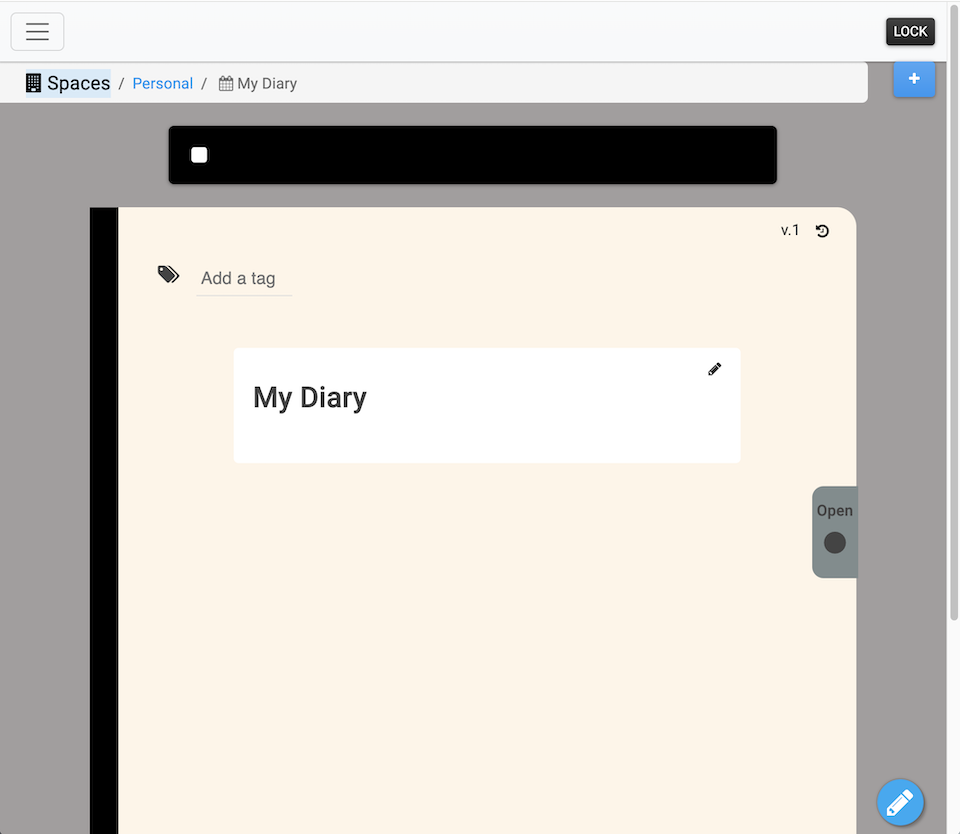The image size is (960, 834).
Task: Click the Spaces building icon
Action: (34, 83)
